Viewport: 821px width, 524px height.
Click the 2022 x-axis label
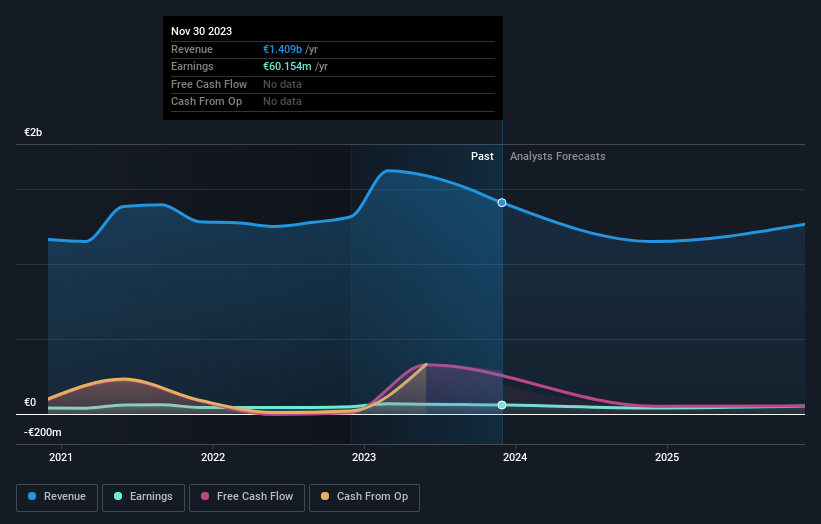(213, 457)
